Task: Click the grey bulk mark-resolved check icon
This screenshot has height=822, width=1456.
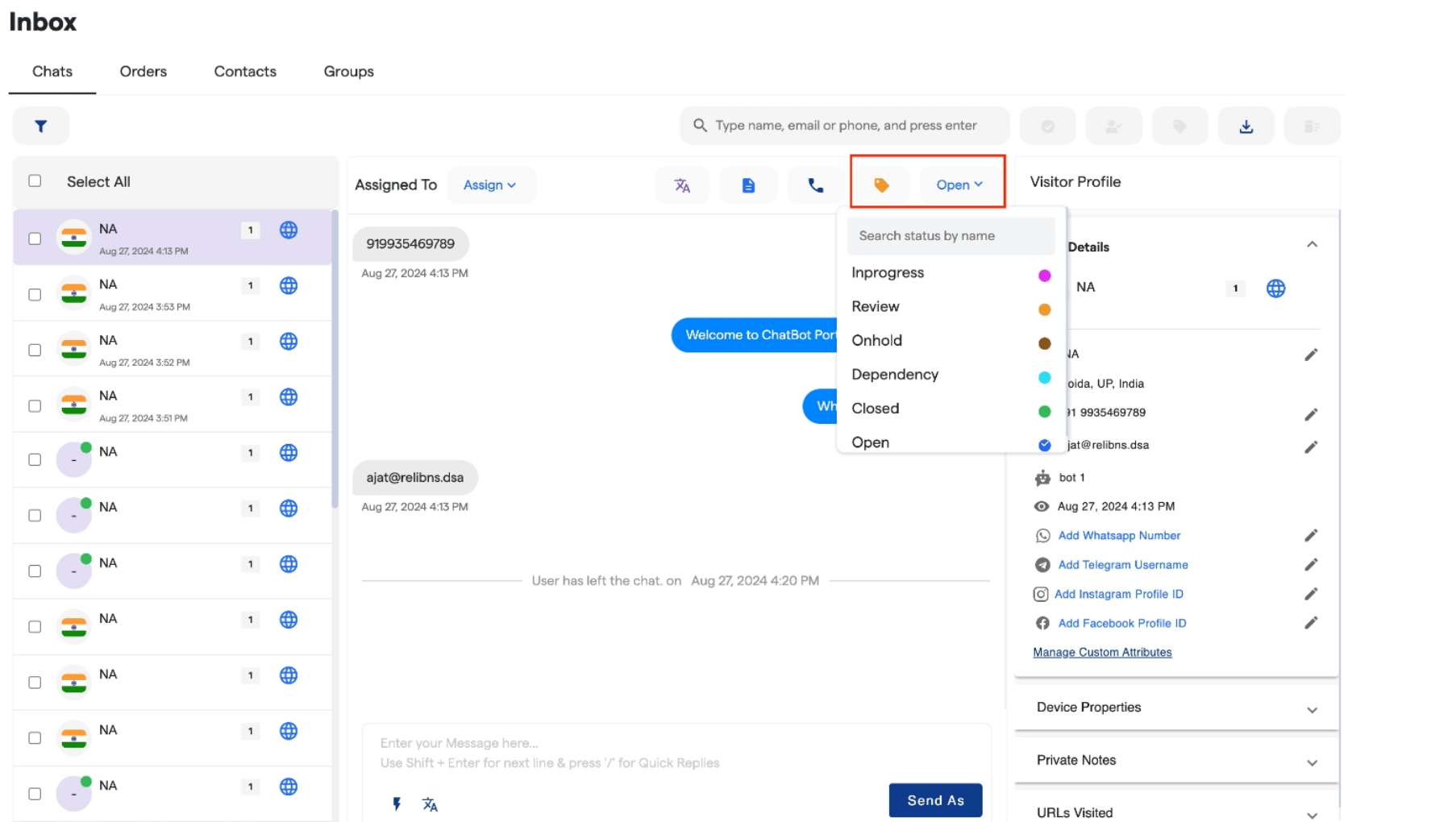Action: pyautogui.click(x=1048, y=126)
